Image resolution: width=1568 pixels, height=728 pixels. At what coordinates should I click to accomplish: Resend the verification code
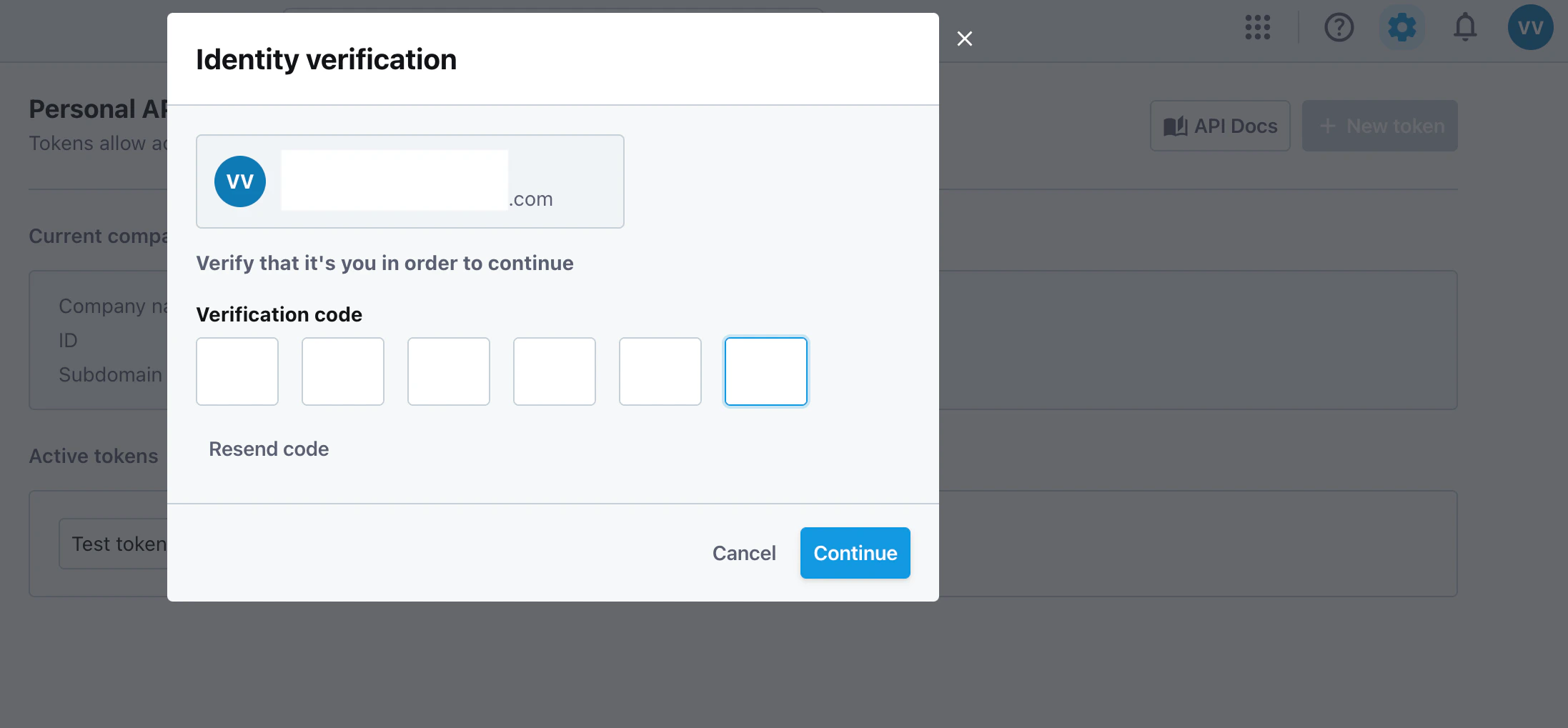(269, 449)
